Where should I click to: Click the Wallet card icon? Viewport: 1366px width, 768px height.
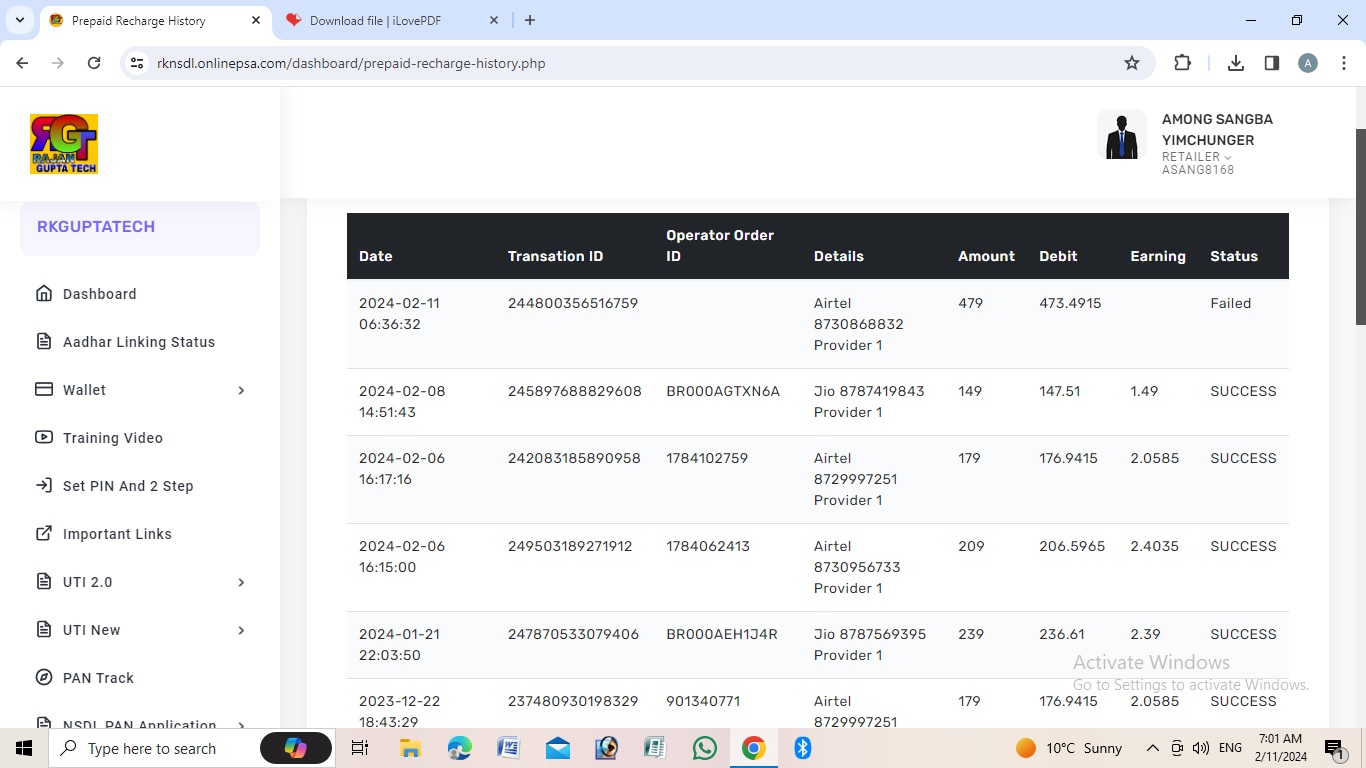[44, 390]
